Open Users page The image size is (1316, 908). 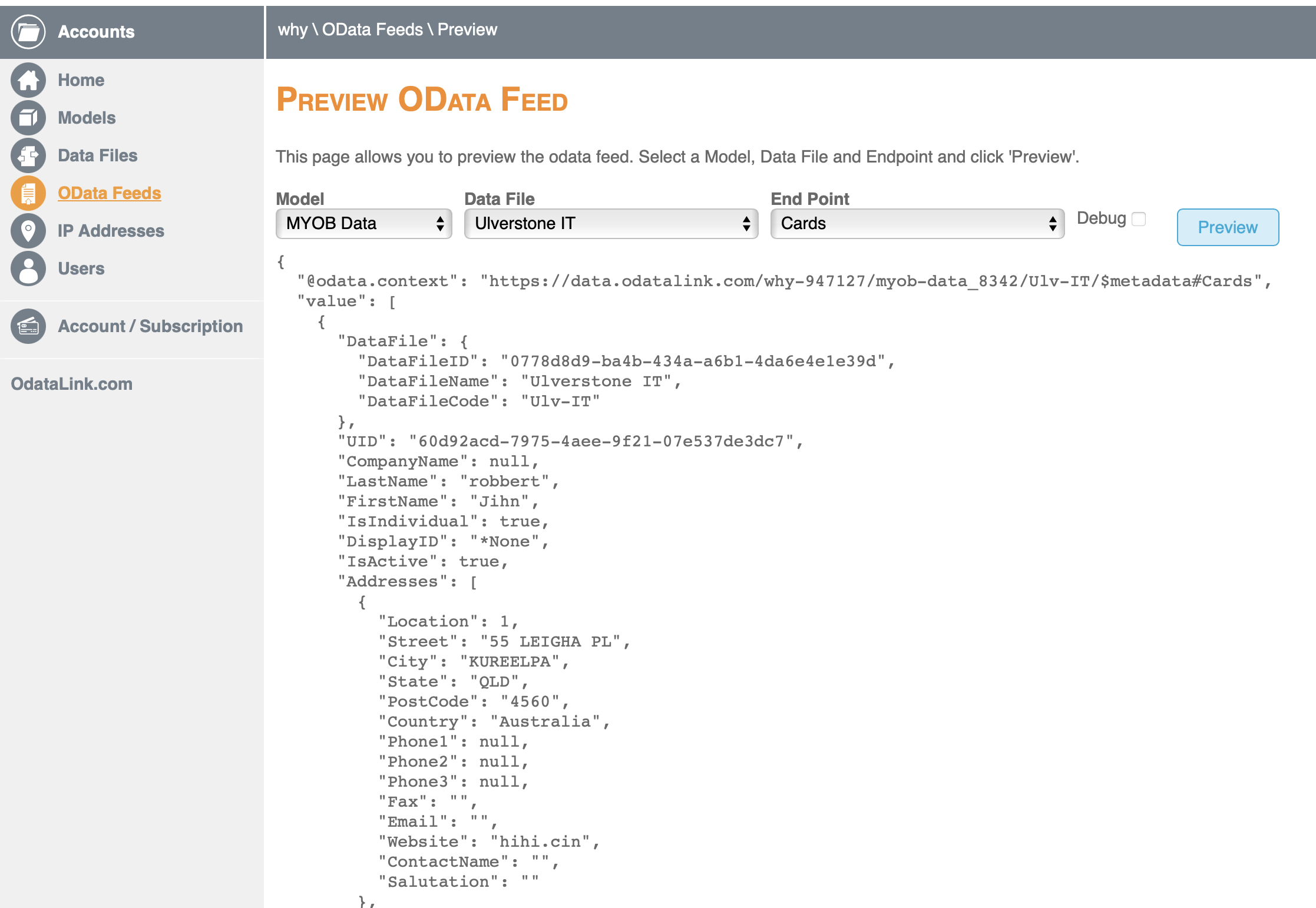tap(81, 269)
